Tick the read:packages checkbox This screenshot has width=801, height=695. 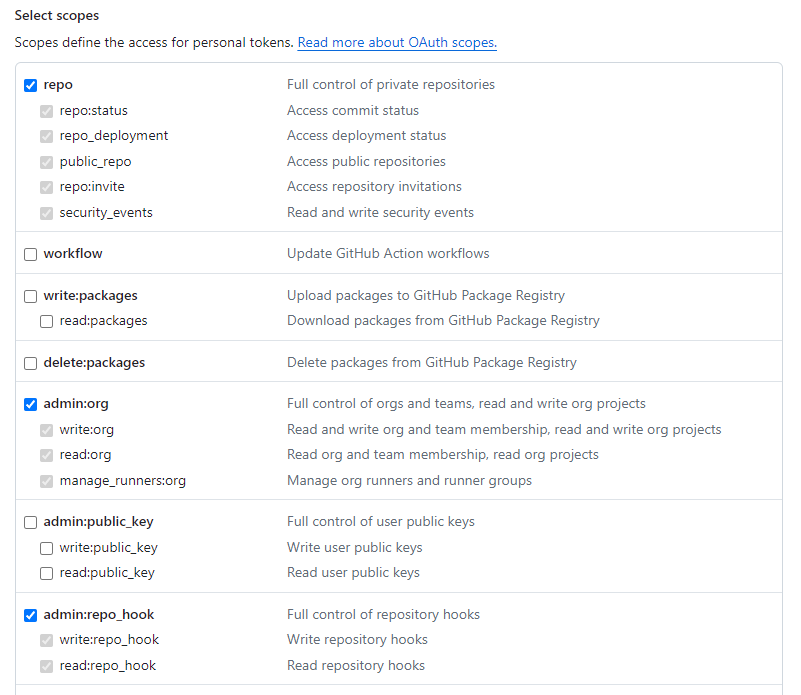pos(46,321)
